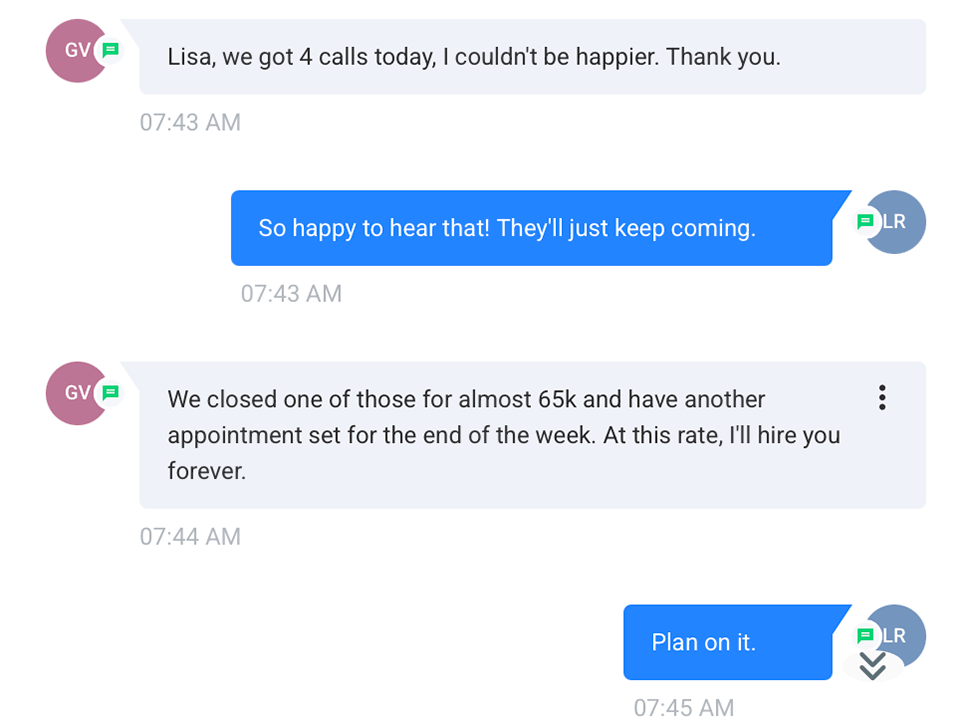The image size is (970, 725).
Task: Click the LR avatar beside "So happy to hear that!"
Action: (897, 222)
